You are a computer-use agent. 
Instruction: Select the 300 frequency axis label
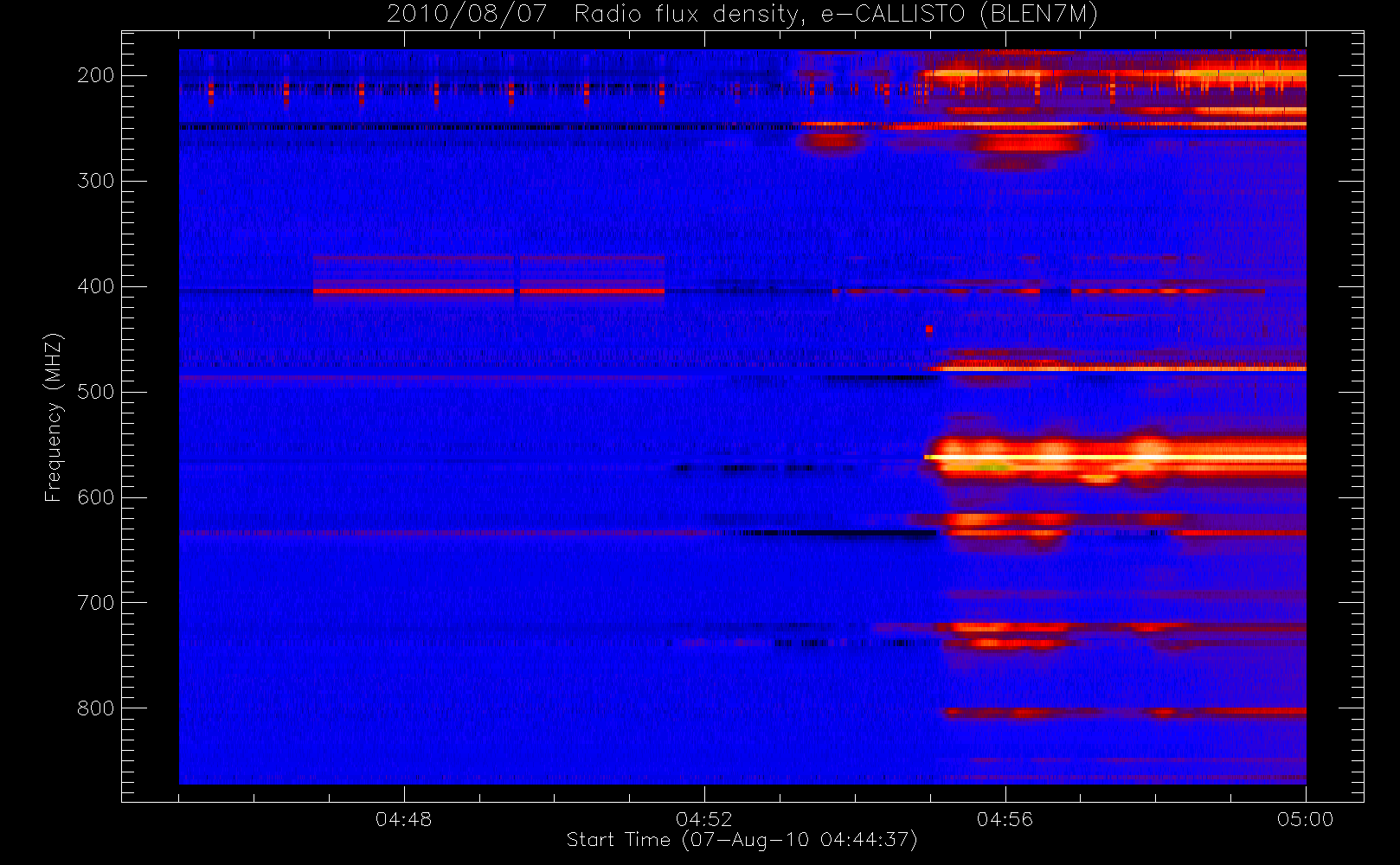pyautogui.click(x=95, y=181)
